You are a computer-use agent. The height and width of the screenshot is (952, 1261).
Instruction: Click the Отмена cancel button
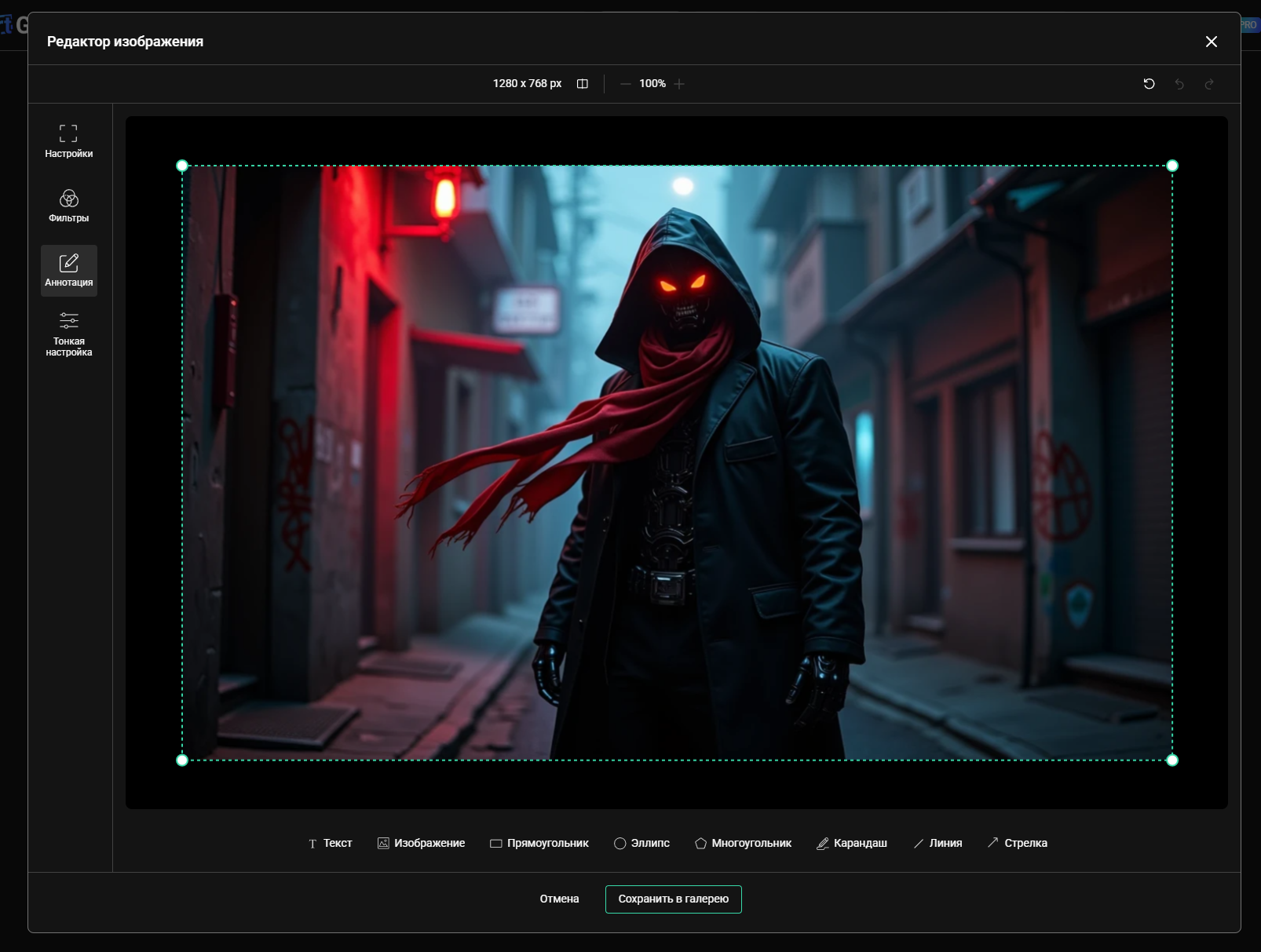click(x=560, y=899)
